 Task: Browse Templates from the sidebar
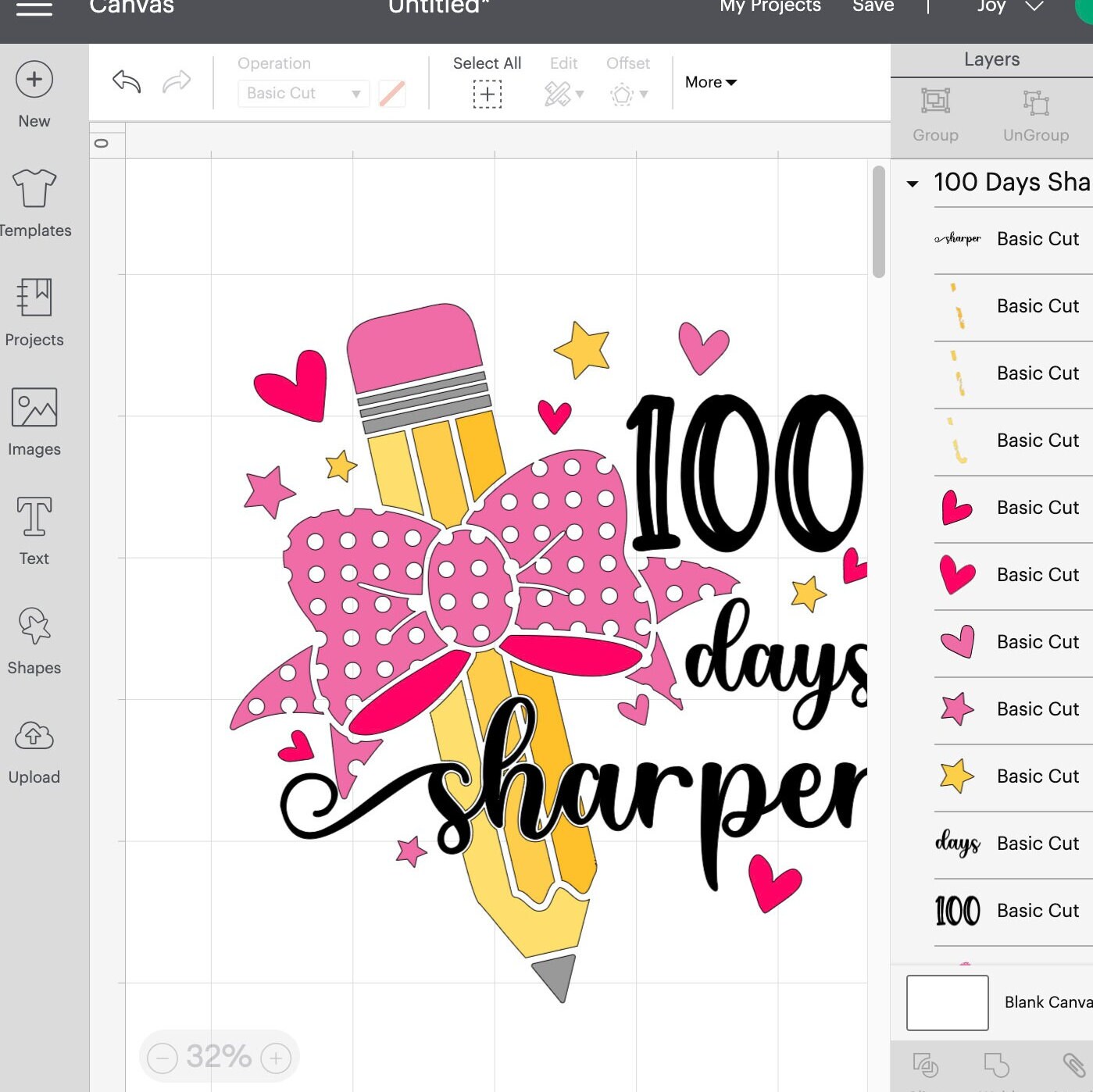(x=34, y=202)
